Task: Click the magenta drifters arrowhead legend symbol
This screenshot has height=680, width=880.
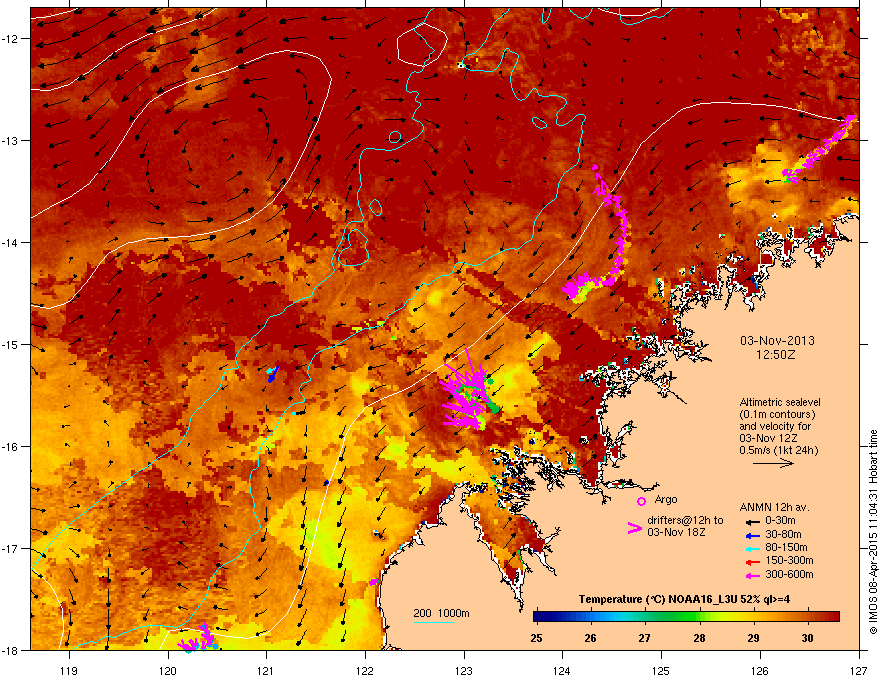Action: (x=634, y=528)
